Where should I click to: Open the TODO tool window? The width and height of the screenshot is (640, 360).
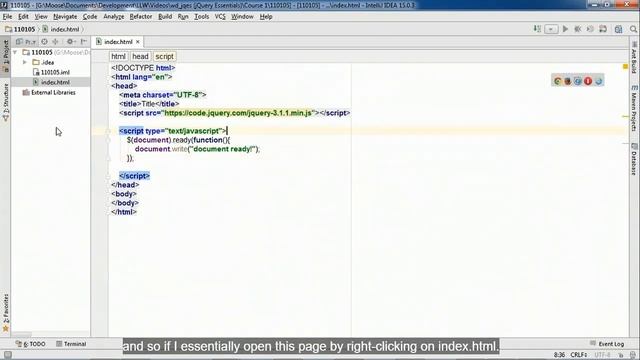[x=31, y=344]
